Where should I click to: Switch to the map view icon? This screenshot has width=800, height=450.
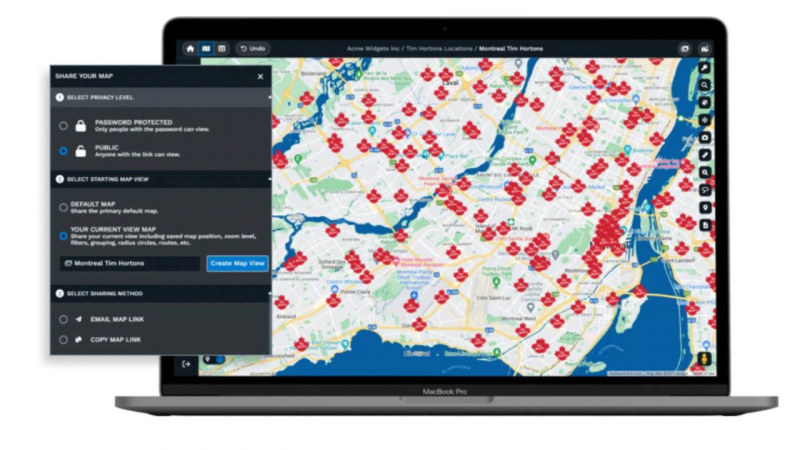pos(206,48)
